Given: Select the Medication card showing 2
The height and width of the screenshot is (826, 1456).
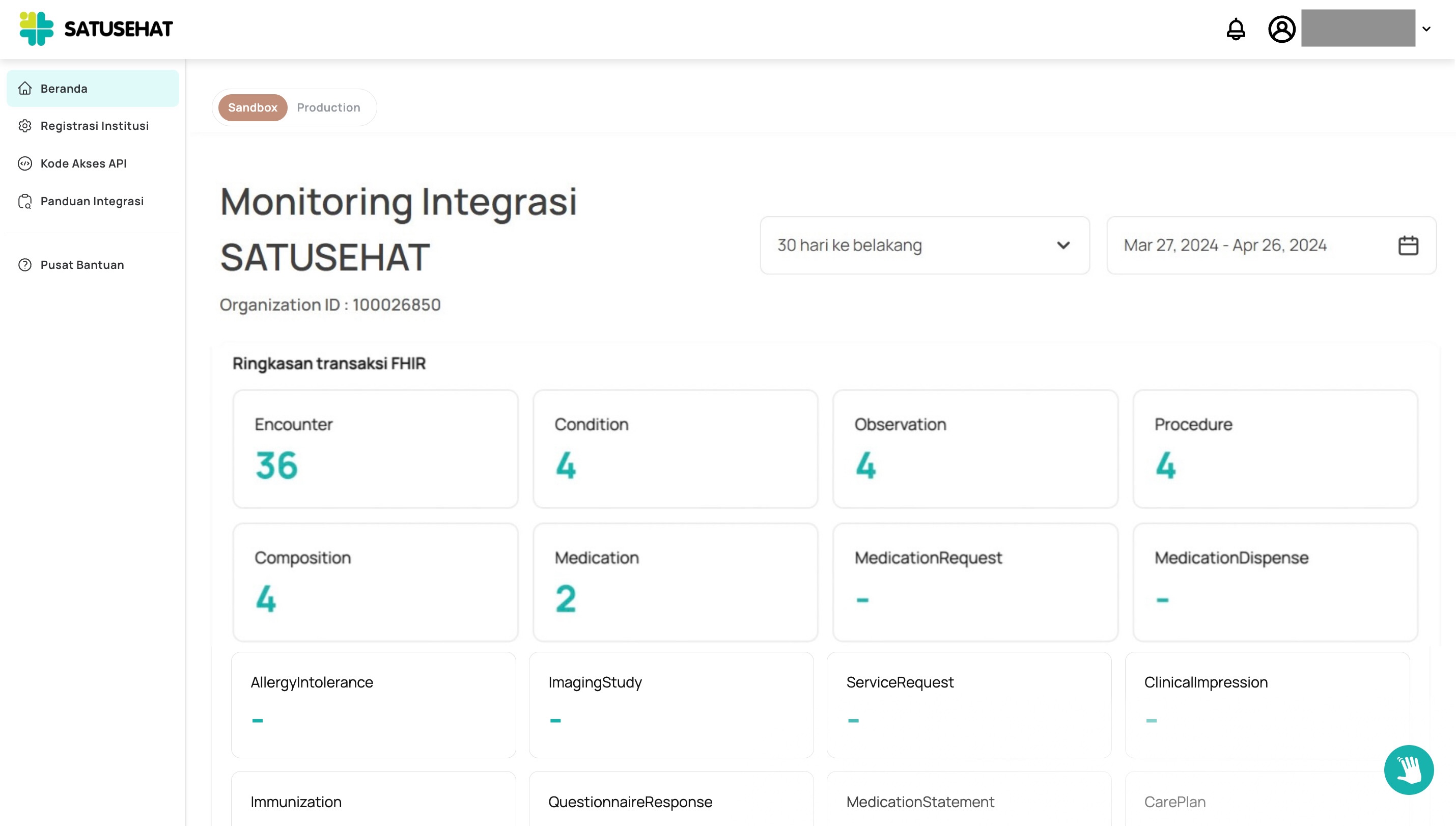Looking at the screenshot, I should [x=675, y=582].
